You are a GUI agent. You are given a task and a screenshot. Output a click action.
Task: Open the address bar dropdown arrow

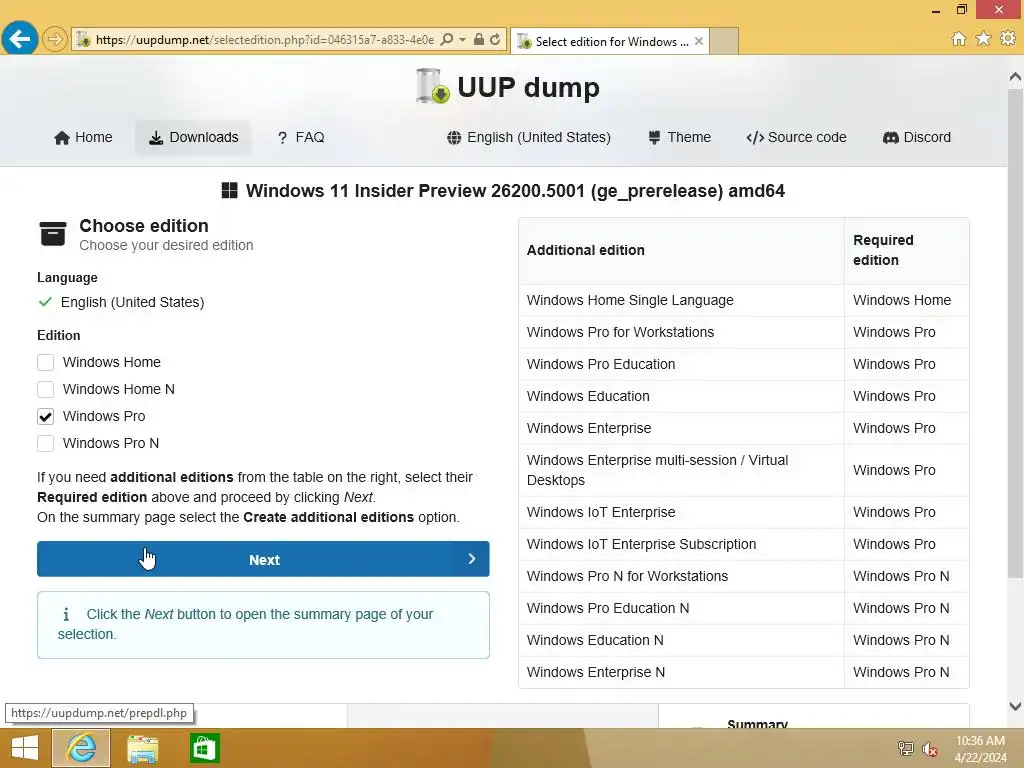coord(462,39)
